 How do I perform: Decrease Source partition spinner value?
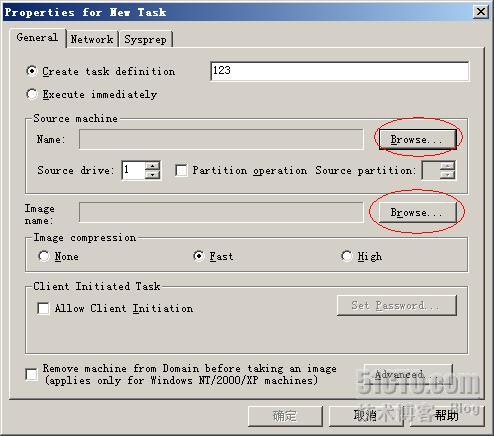[447, 175]
